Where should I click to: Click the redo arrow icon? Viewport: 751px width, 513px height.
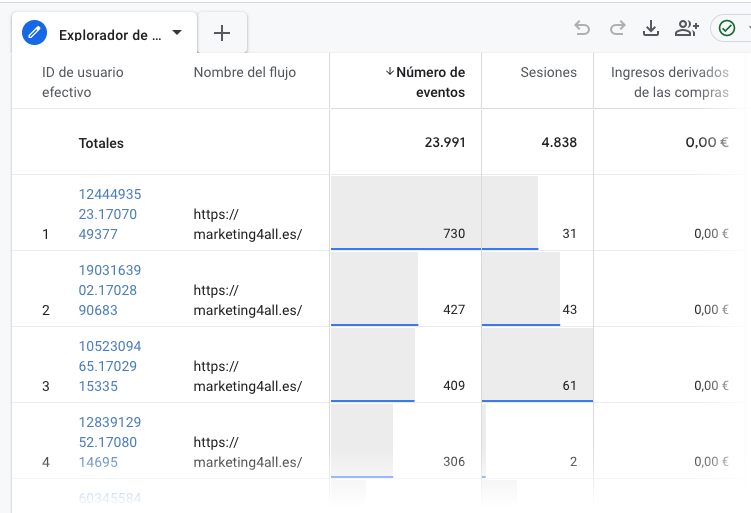[x=617, y=28]
